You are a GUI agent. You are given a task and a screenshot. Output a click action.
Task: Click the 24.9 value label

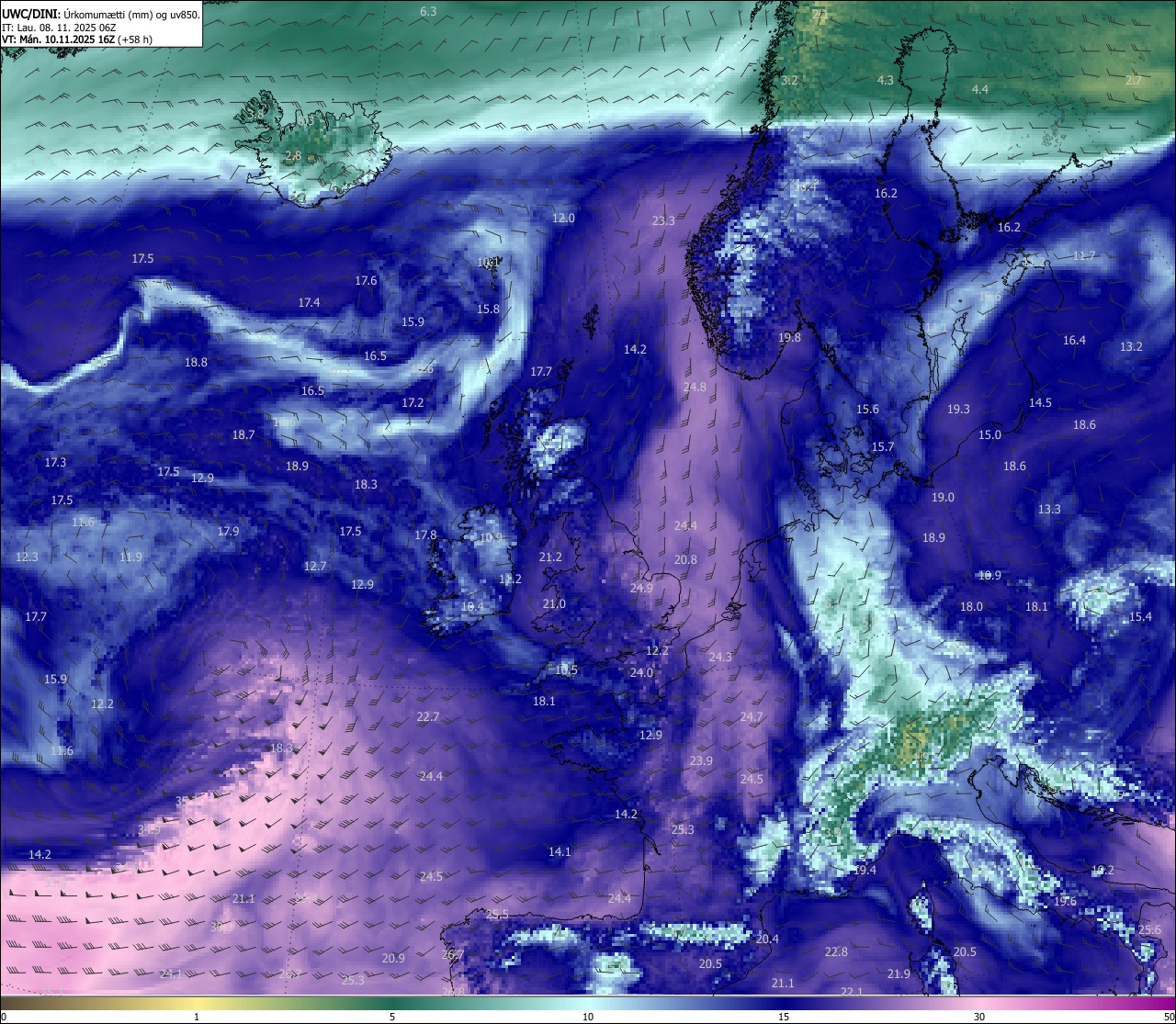click(641, 589)
